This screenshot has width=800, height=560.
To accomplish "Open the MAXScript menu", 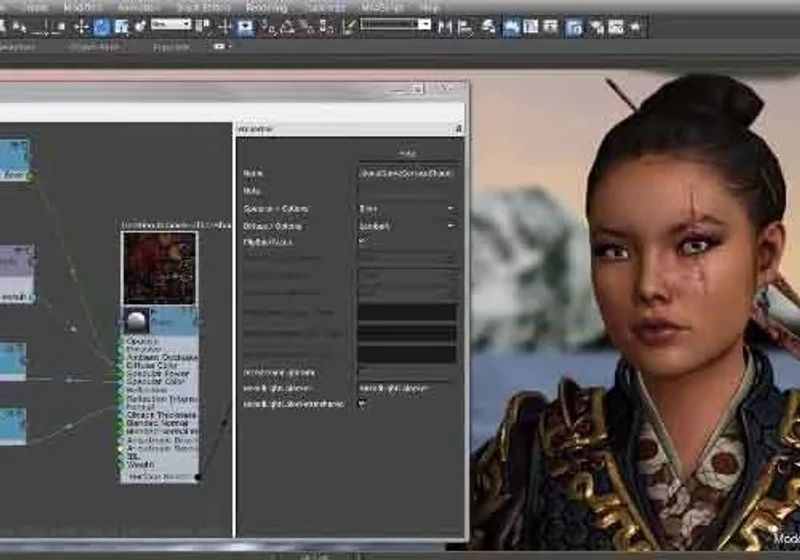I will click(x=382, y=7).
